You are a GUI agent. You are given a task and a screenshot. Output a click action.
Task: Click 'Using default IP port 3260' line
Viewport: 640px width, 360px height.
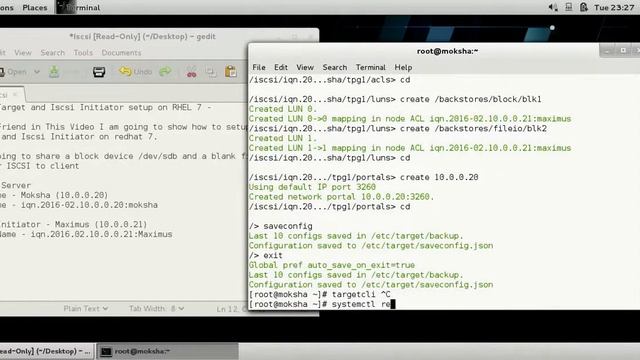tap(312, 187)
